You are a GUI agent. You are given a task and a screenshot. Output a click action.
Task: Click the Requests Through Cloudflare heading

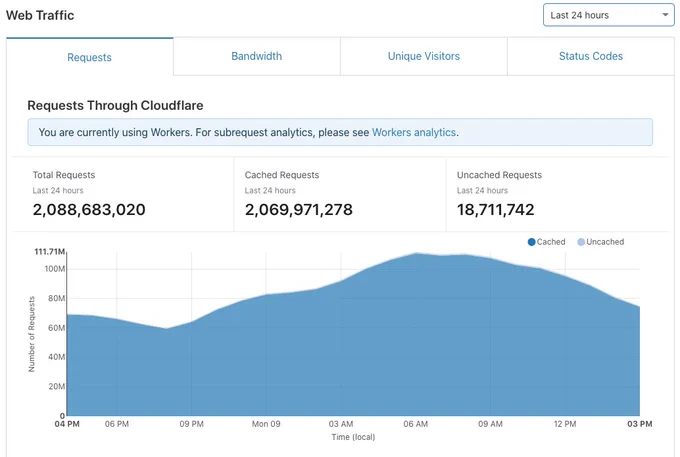(x=115, y=105)
